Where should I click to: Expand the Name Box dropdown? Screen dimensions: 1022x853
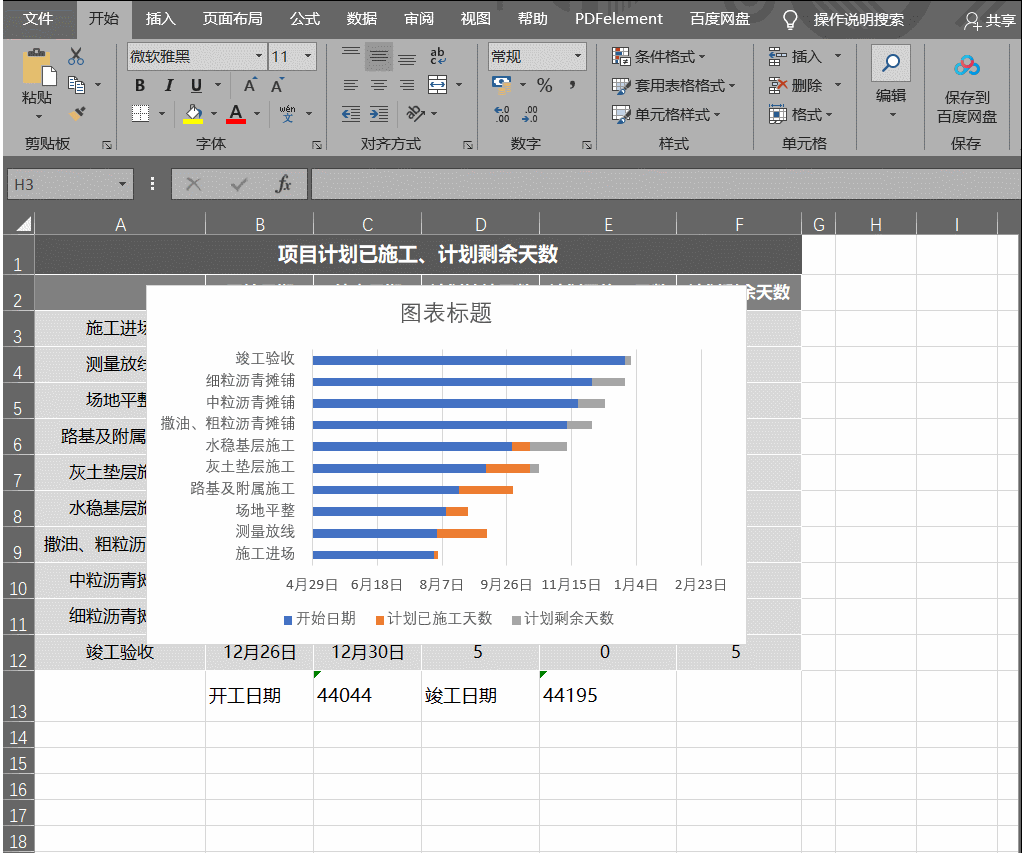tap(122, 184)
